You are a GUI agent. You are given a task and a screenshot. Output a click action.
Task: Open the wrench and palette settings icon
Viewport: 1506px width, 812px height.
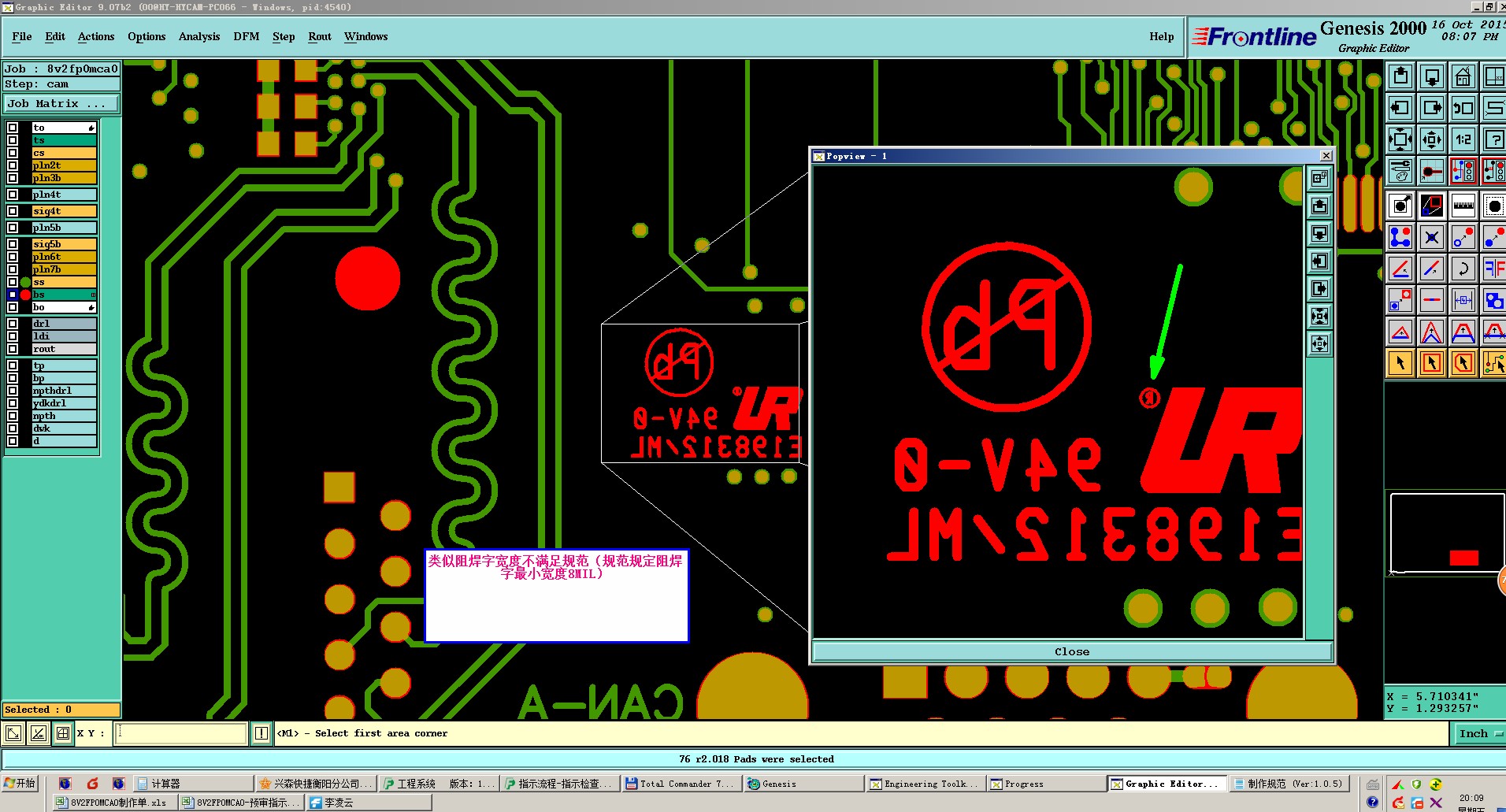(1400, 170)
